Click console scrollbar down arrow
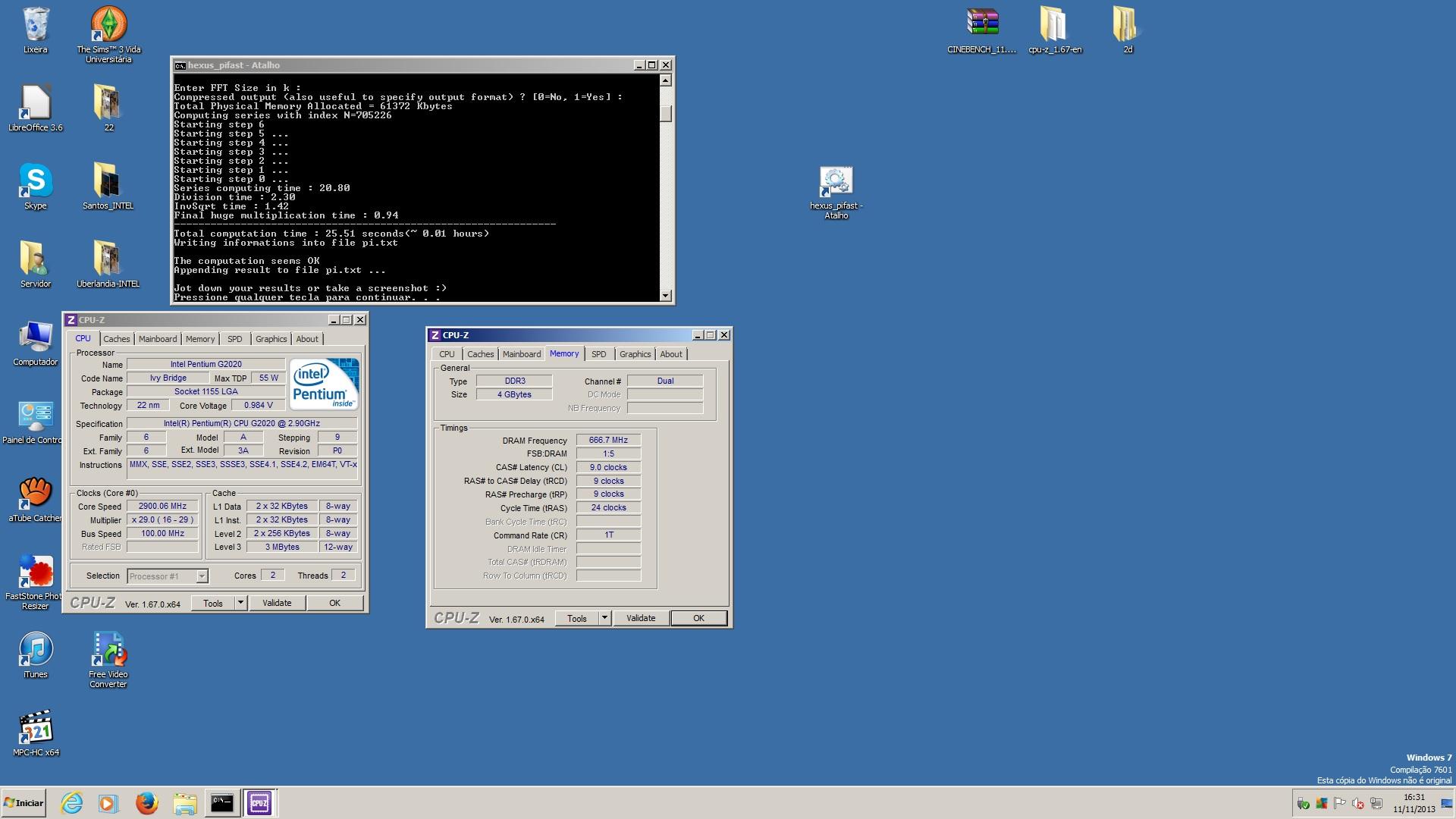This screenshot has width=1456, height=819. tap(665, 296)
